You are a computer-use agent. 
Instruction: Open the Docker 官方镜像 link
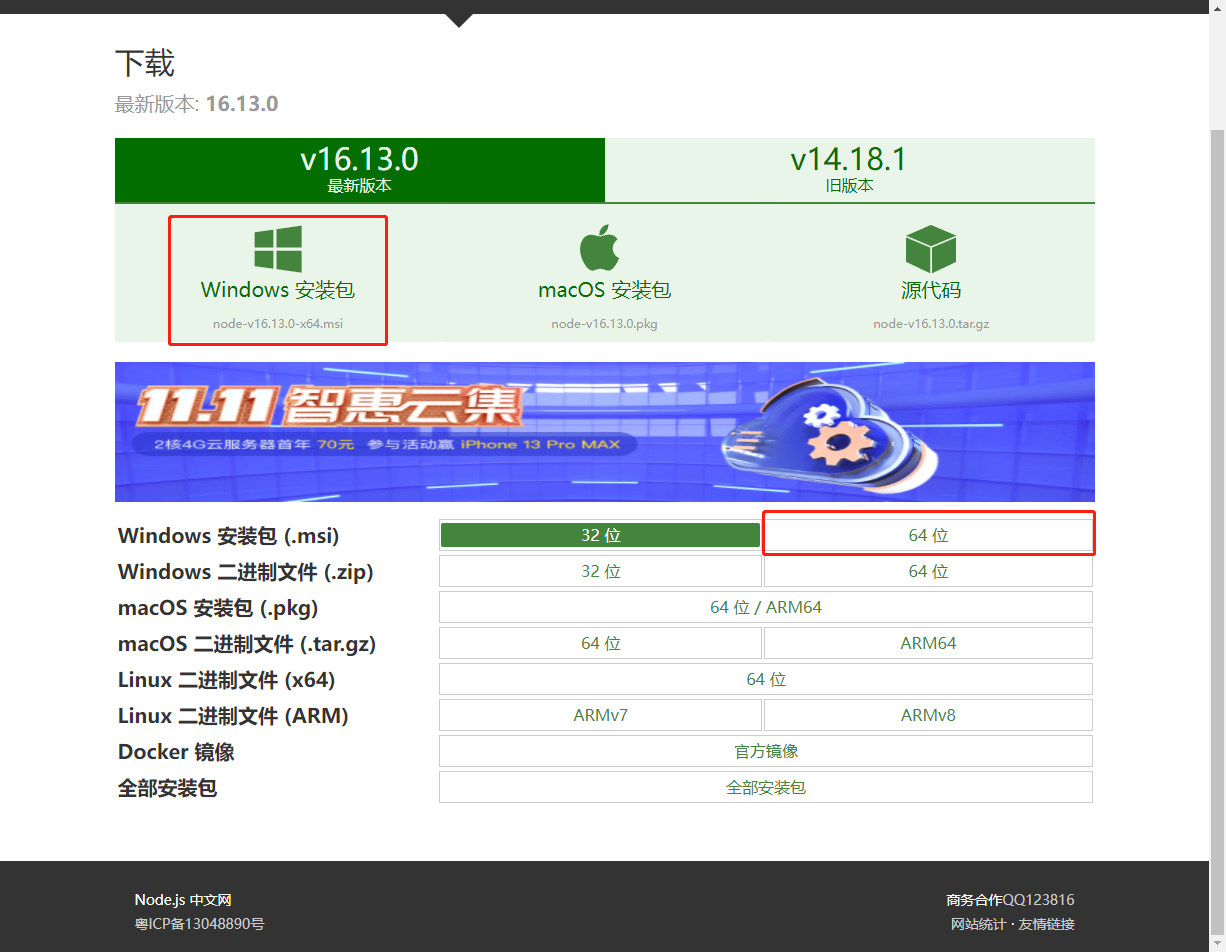tap(766, 751)
